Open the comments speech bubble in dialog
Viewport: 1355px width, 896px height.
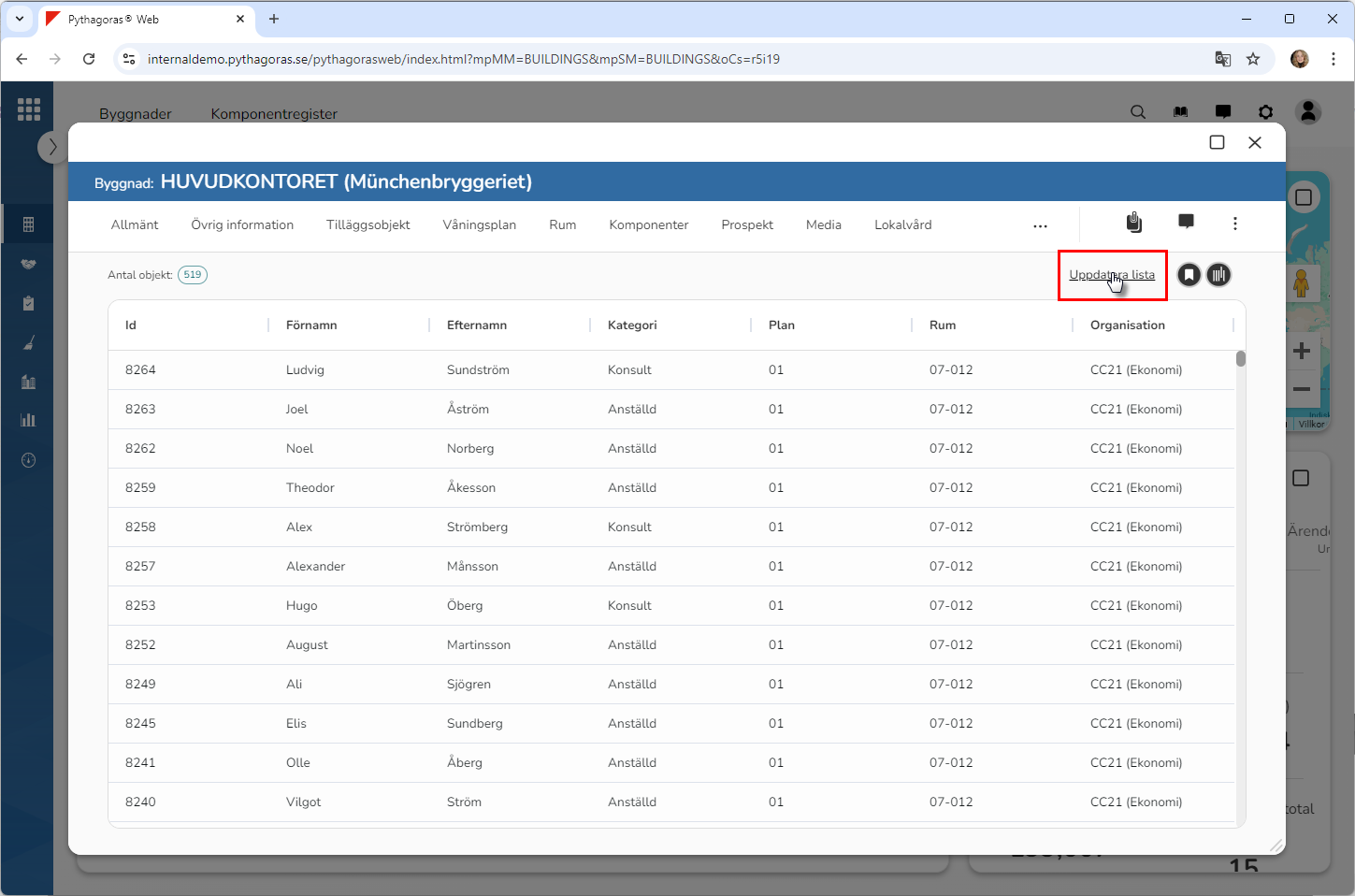(1186, 222)
